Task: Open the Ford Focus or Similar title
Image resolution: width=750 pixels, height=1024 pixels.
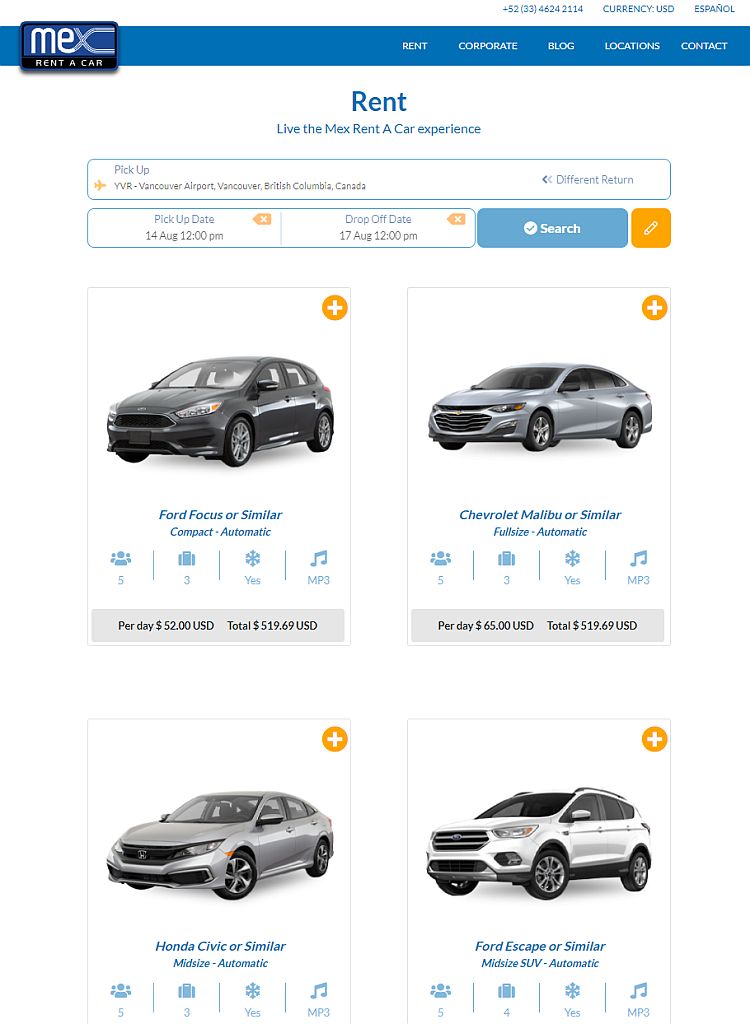Action: pyautogui.click(x=220, y=515)
